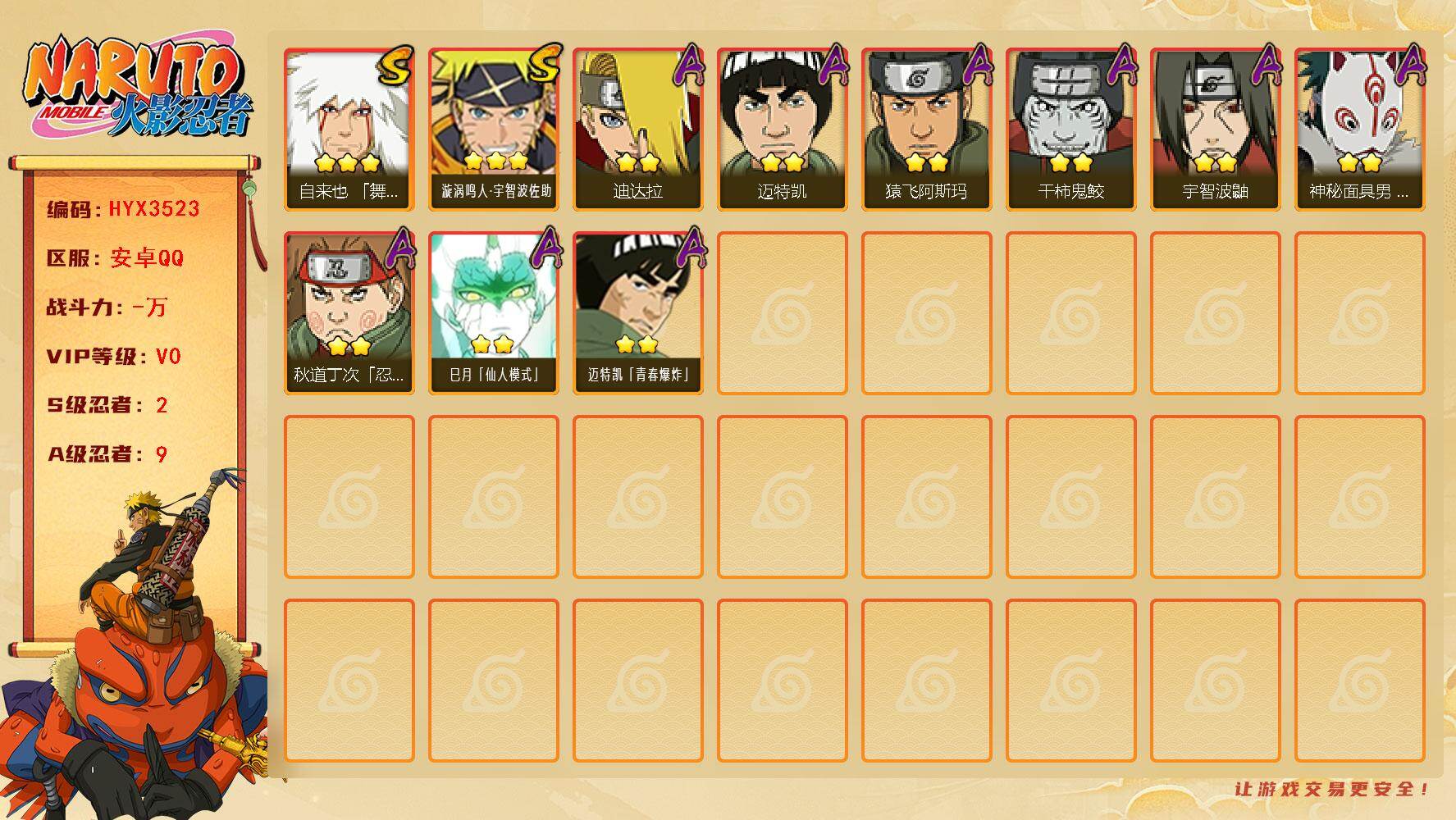Image resolution: width=1456 pixels, height=820 pixels.
Task: Select the 巳月「仙人模式」card
Action: pyautogui.click(x=493, y=313)
